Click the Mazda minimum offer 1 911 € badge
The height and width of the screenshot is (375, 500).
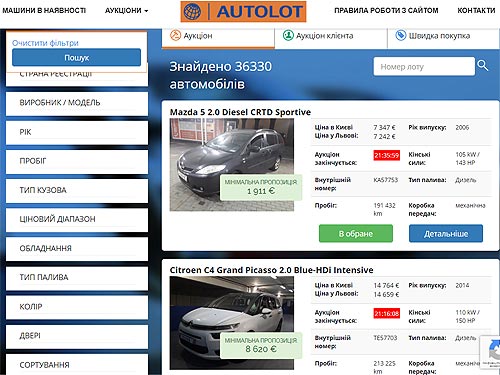261,187
